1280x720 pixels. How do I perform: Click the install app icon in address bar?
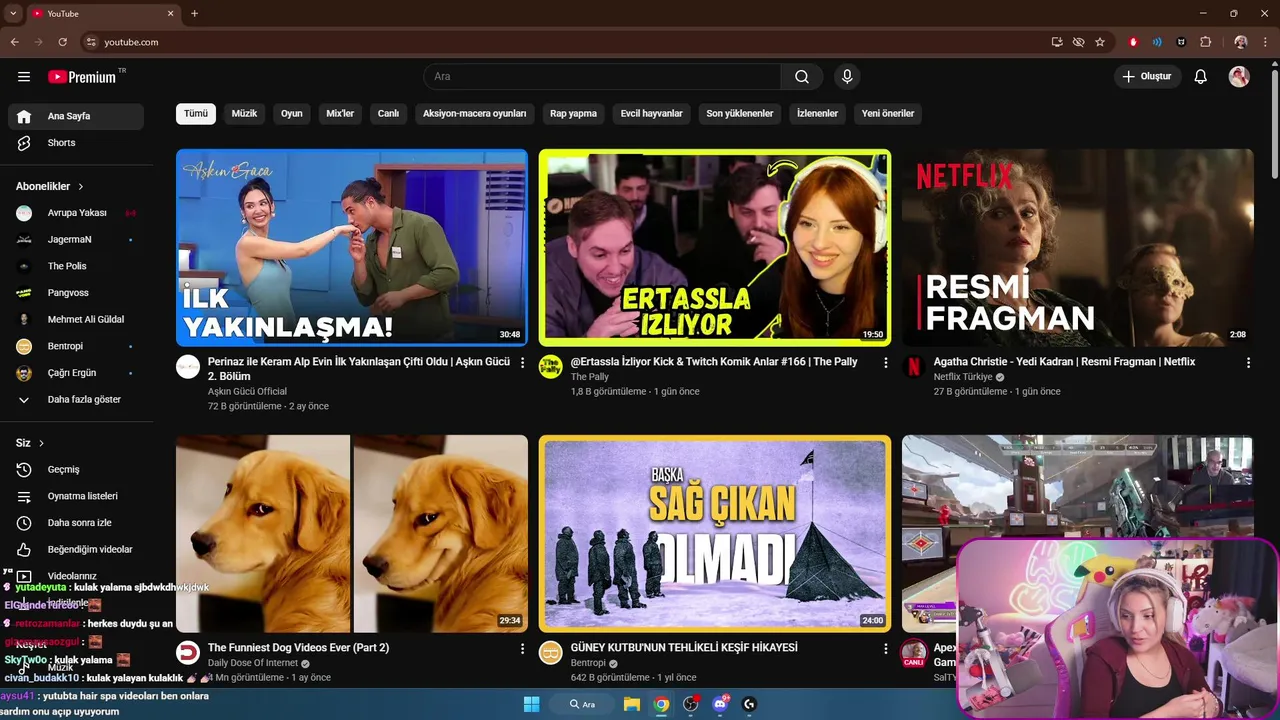point(1057,42)
